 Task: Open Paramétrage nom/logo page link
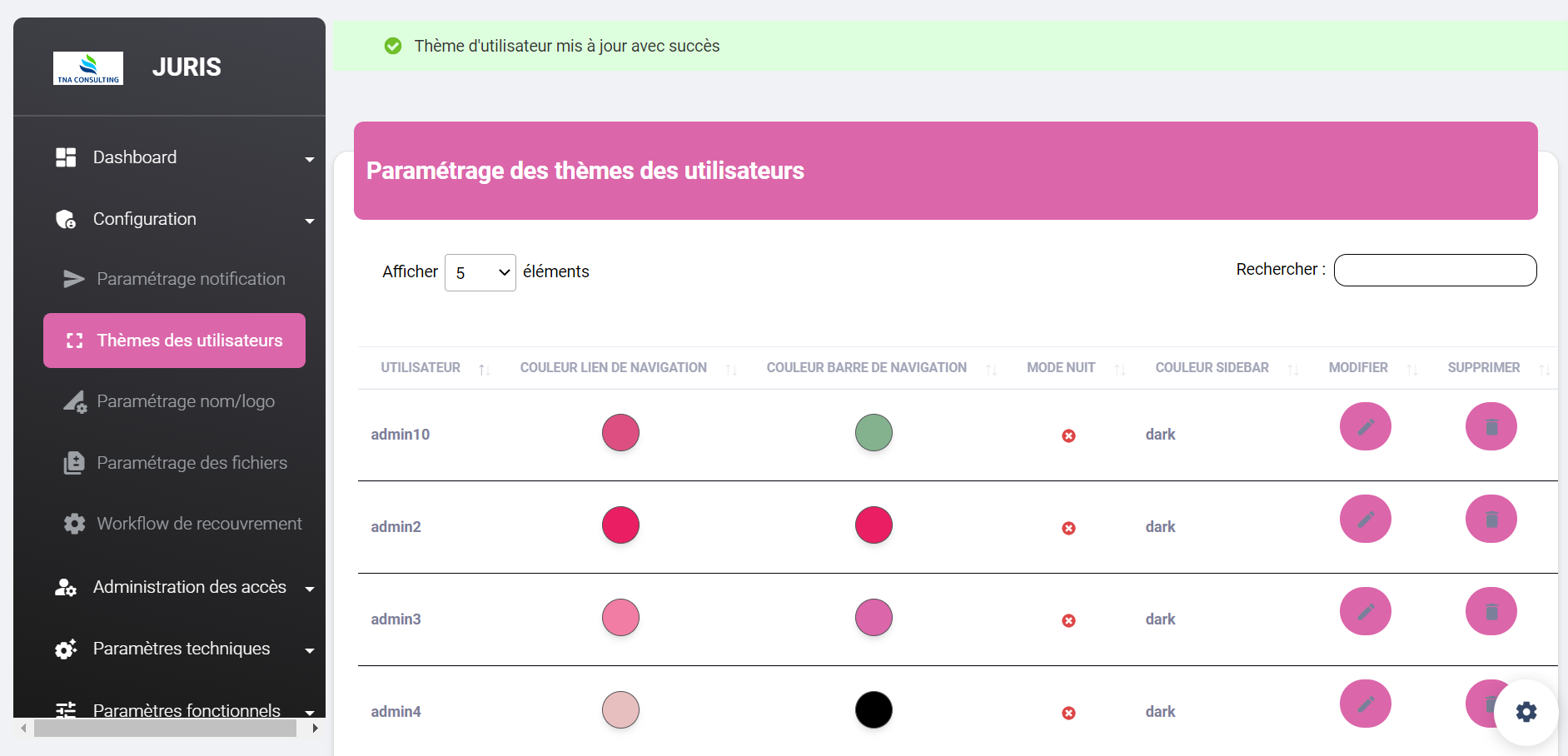click(185, 401)
